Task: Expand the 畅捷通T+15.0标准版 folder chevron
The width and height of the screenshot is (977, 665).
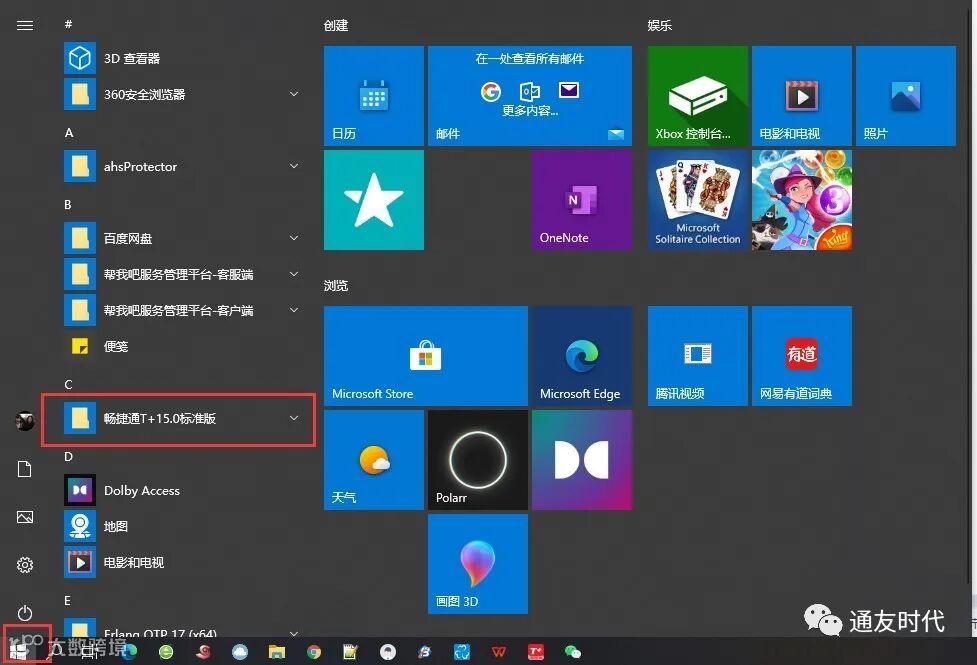Action: (294, 418)
